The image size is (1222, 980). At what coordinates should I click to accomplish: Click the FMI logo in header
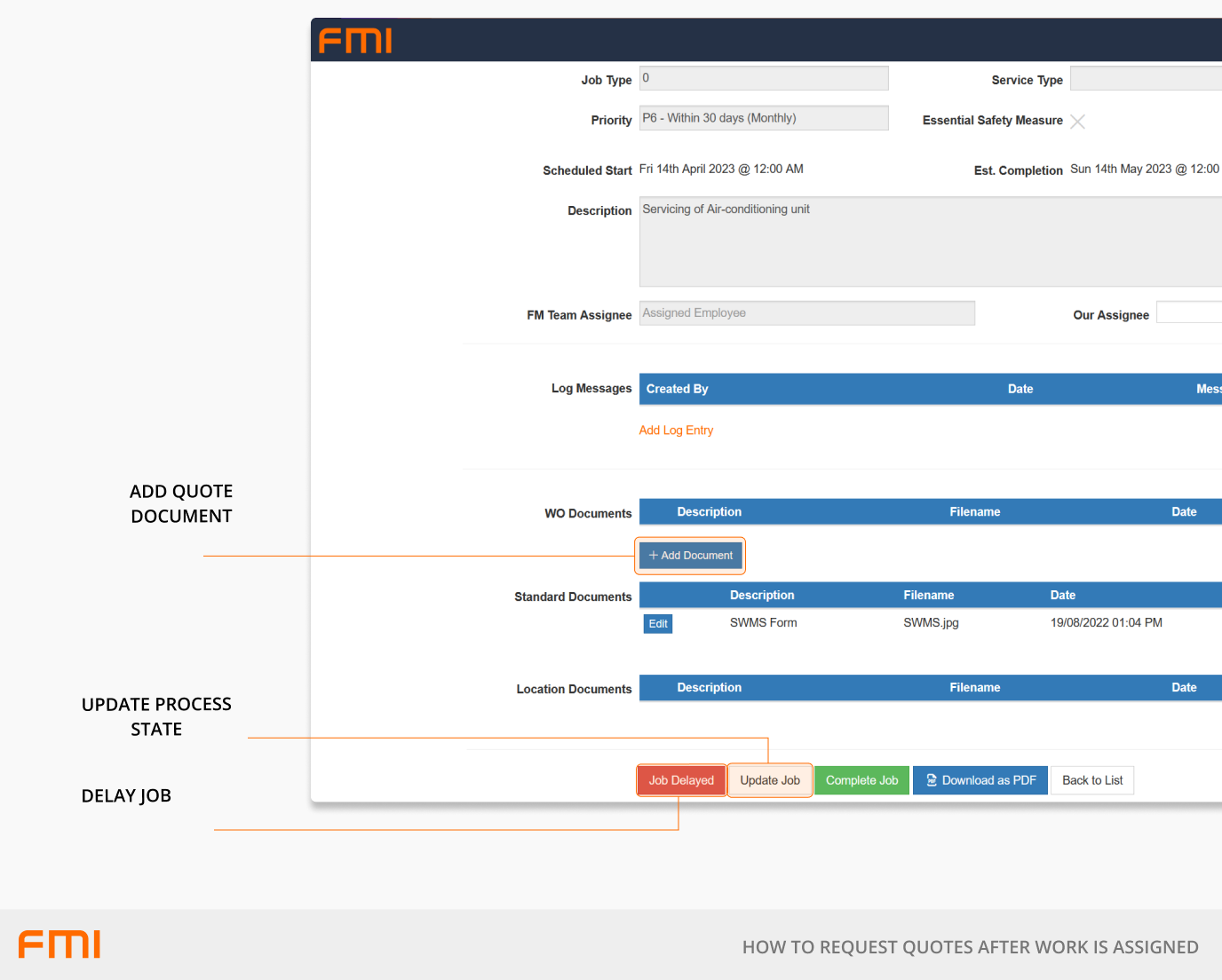(355, 41)
